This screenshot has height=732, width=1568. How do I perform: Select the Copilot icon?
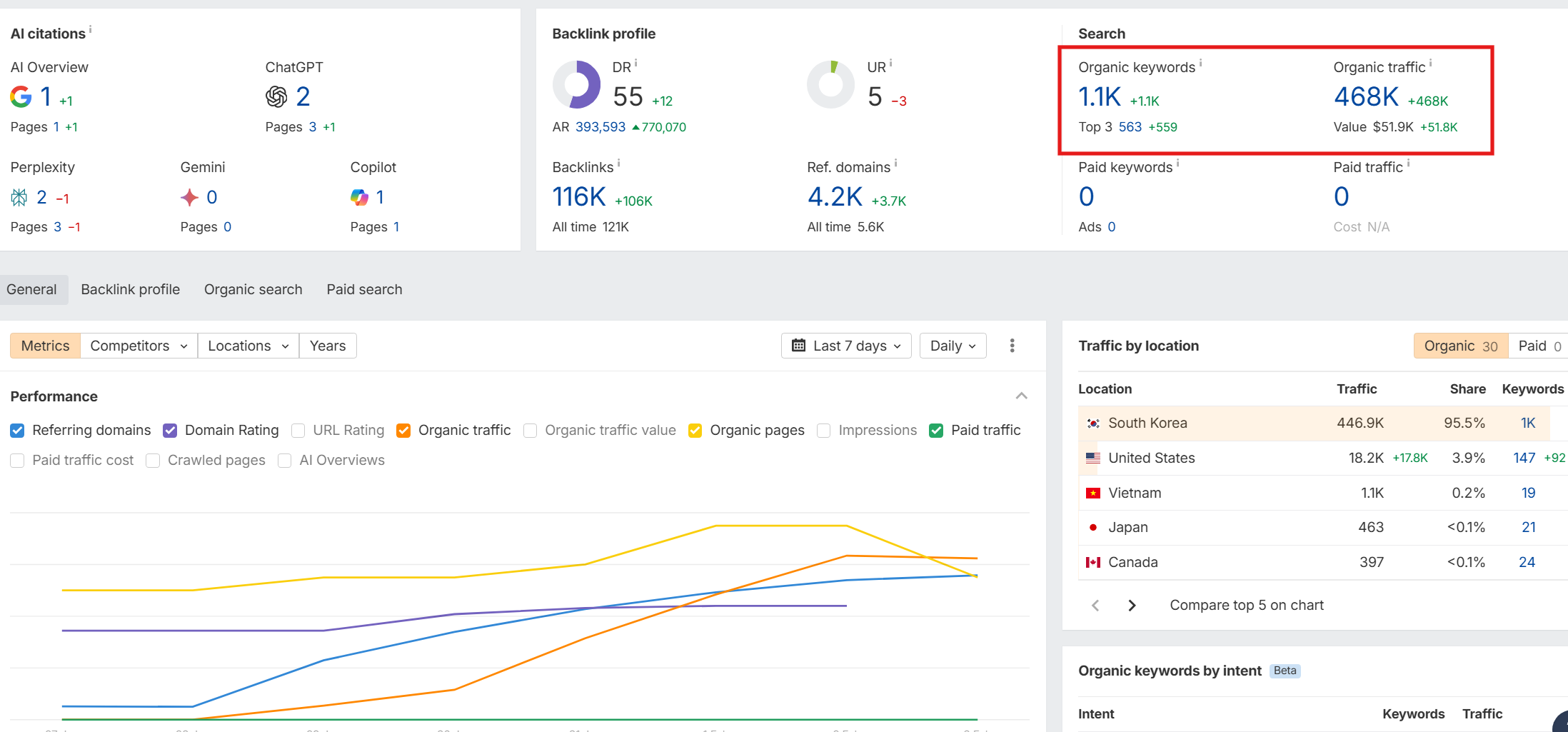click(x=359, y=197)
